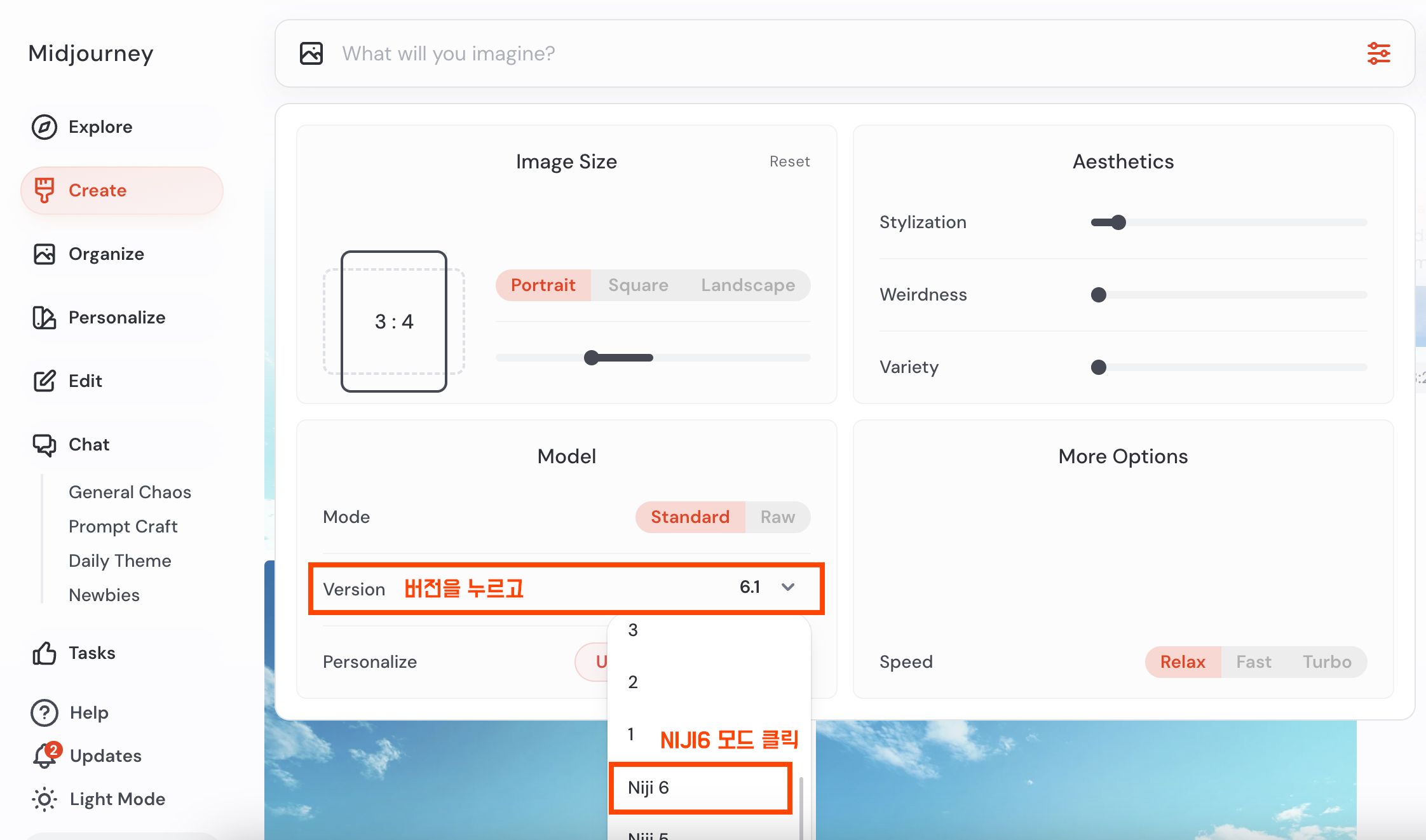
Task: Open Tasks thumbs-up icon
Action: click(x=44, y=653)
